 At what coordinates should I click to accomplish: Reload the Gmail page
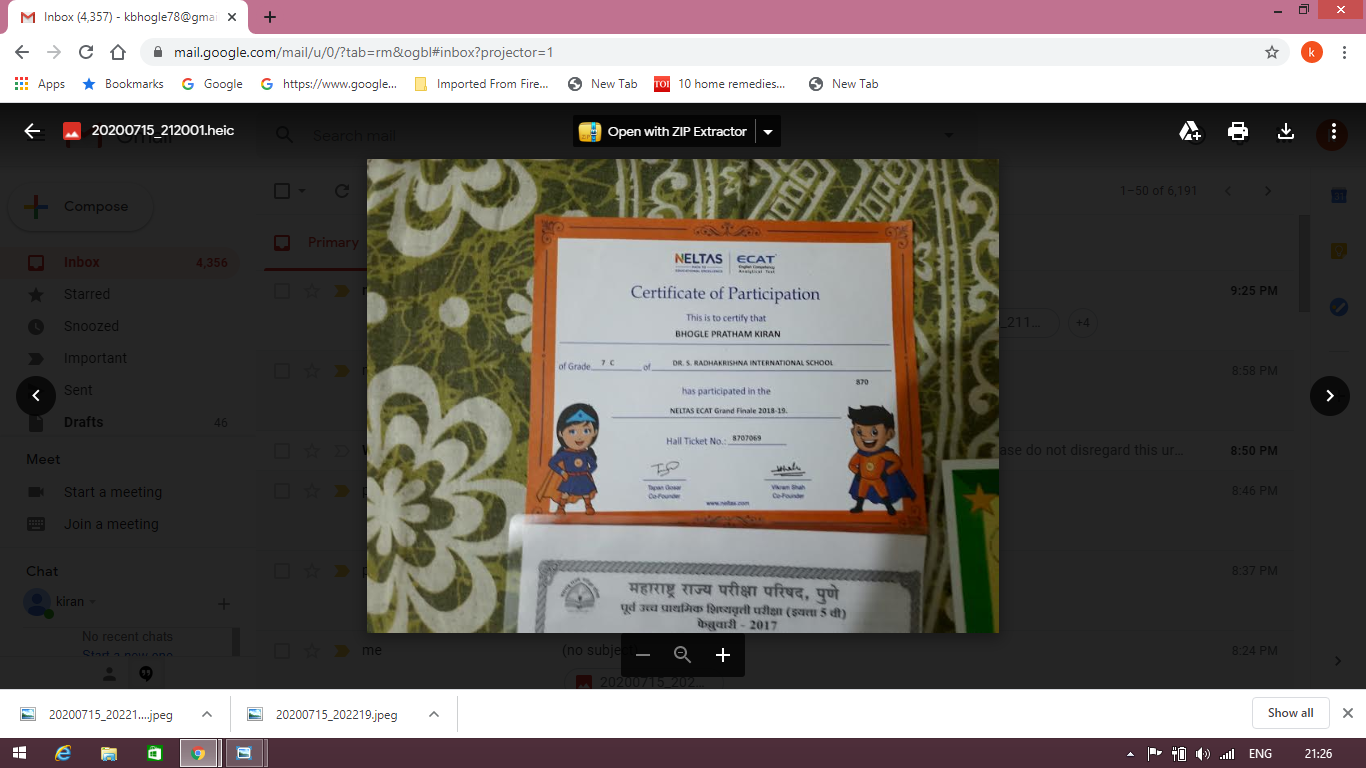(86, 52)
